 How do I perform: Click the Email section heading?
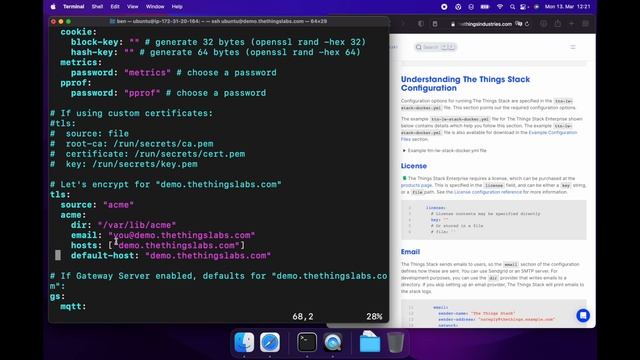click(410, 252)
